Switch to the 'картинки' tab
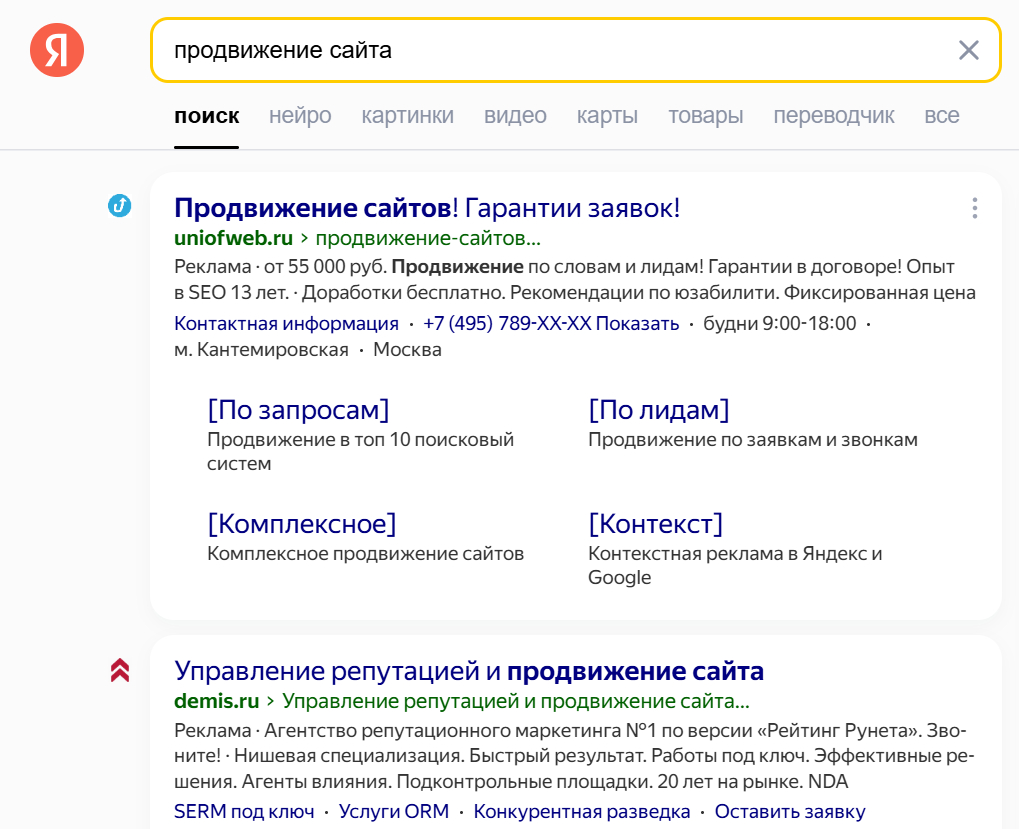This screenshot has height=829, width=1019. 407,116
